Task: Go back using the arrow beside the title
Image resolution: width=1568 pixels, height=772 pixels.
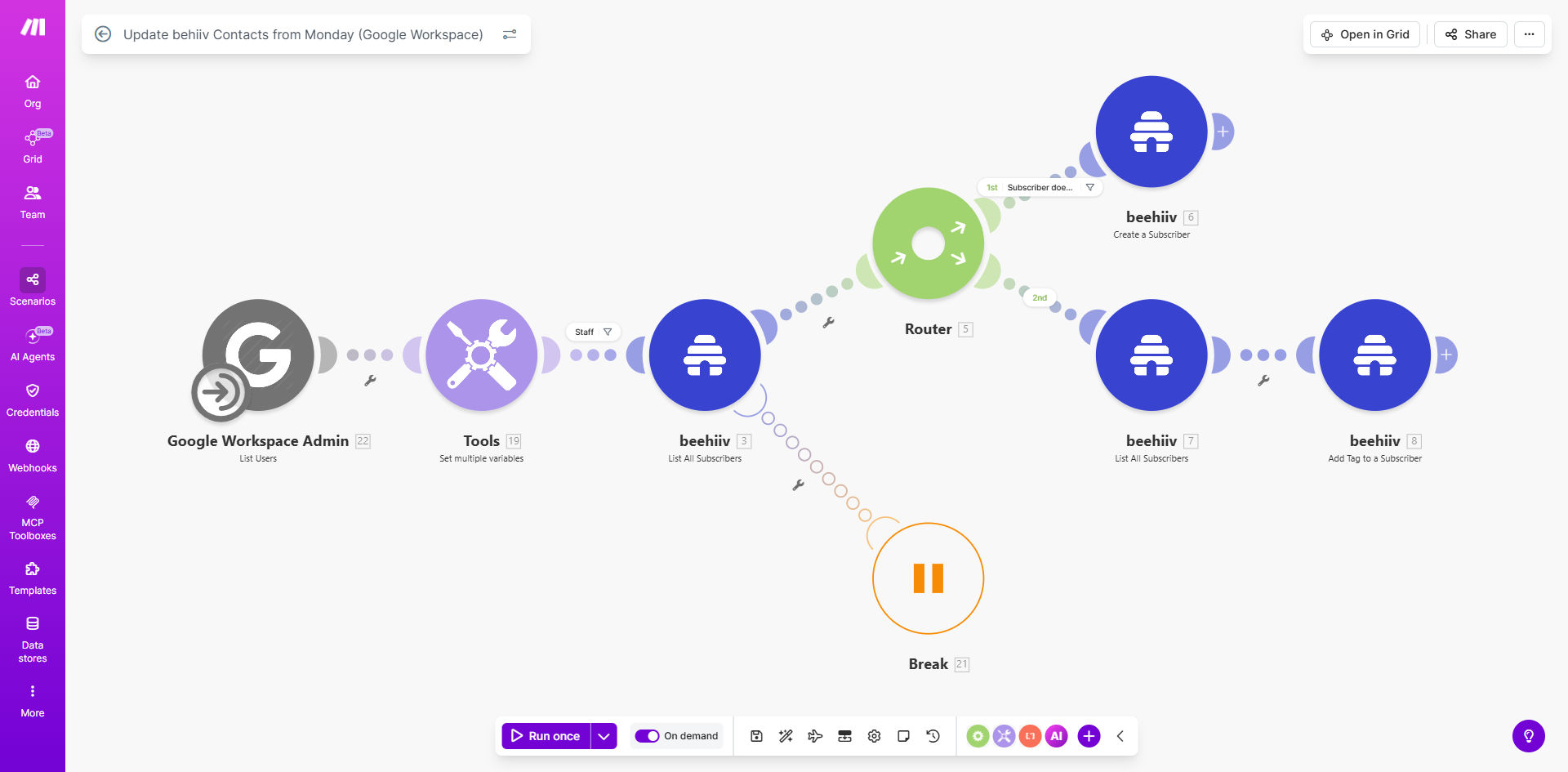Action: point(103,34)
